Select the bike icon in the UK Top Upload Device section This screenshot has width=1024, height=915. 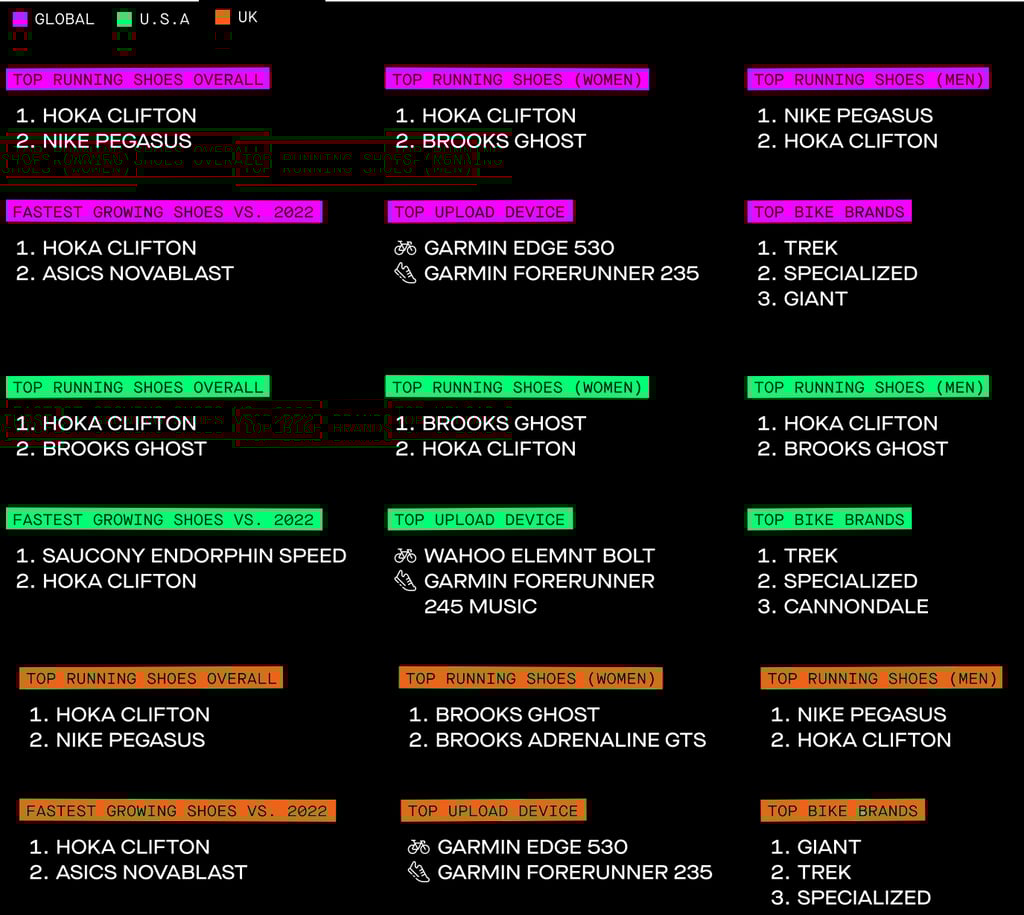tap(419, 846)
